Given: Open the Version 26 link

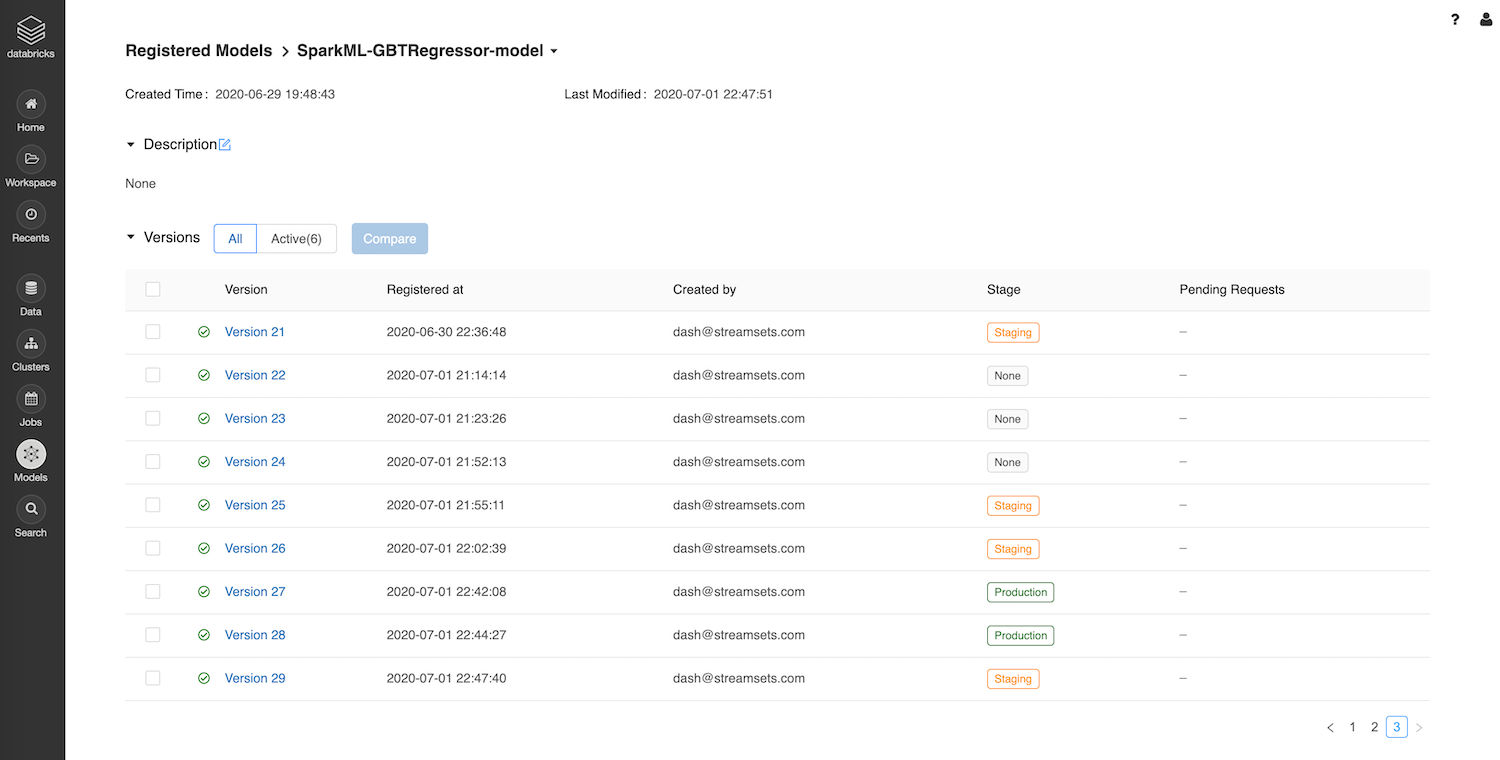Looking at the screenshot, I should [x=255, y=548].
